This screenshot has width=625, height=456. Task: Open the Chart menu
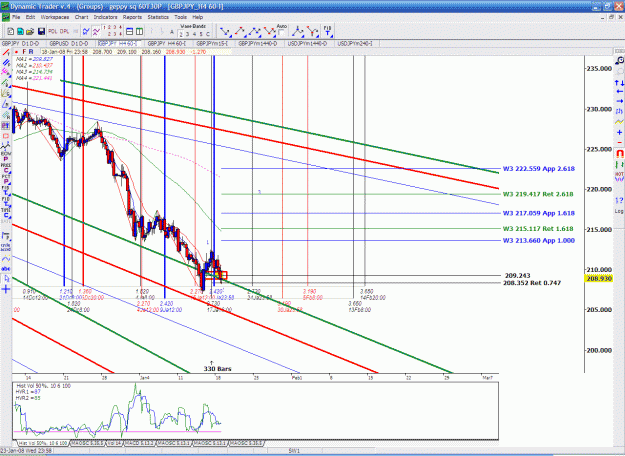(x=81, y=17)
